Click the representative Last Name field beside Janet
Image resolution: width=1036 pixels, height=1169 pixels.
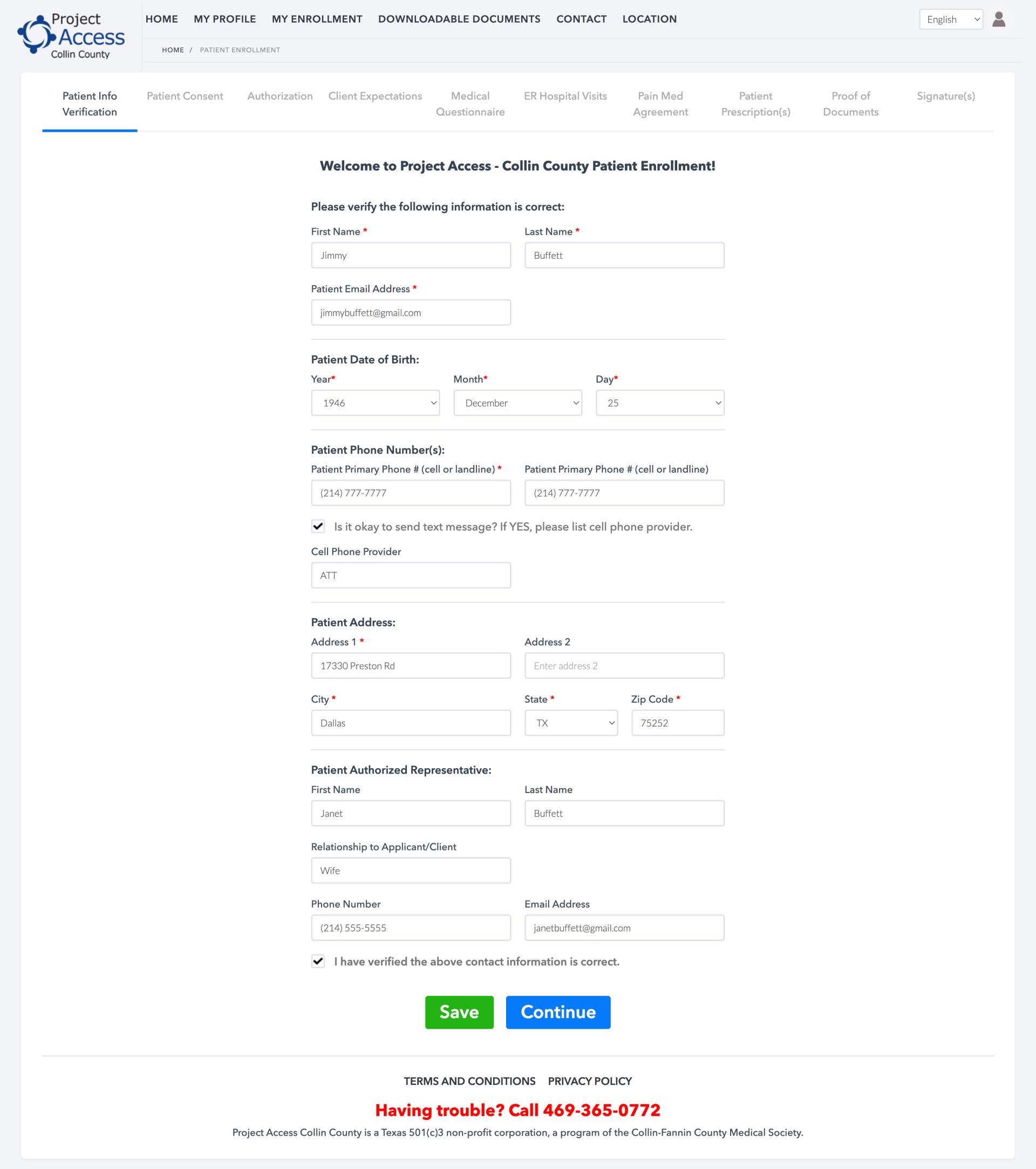(624, 813)
